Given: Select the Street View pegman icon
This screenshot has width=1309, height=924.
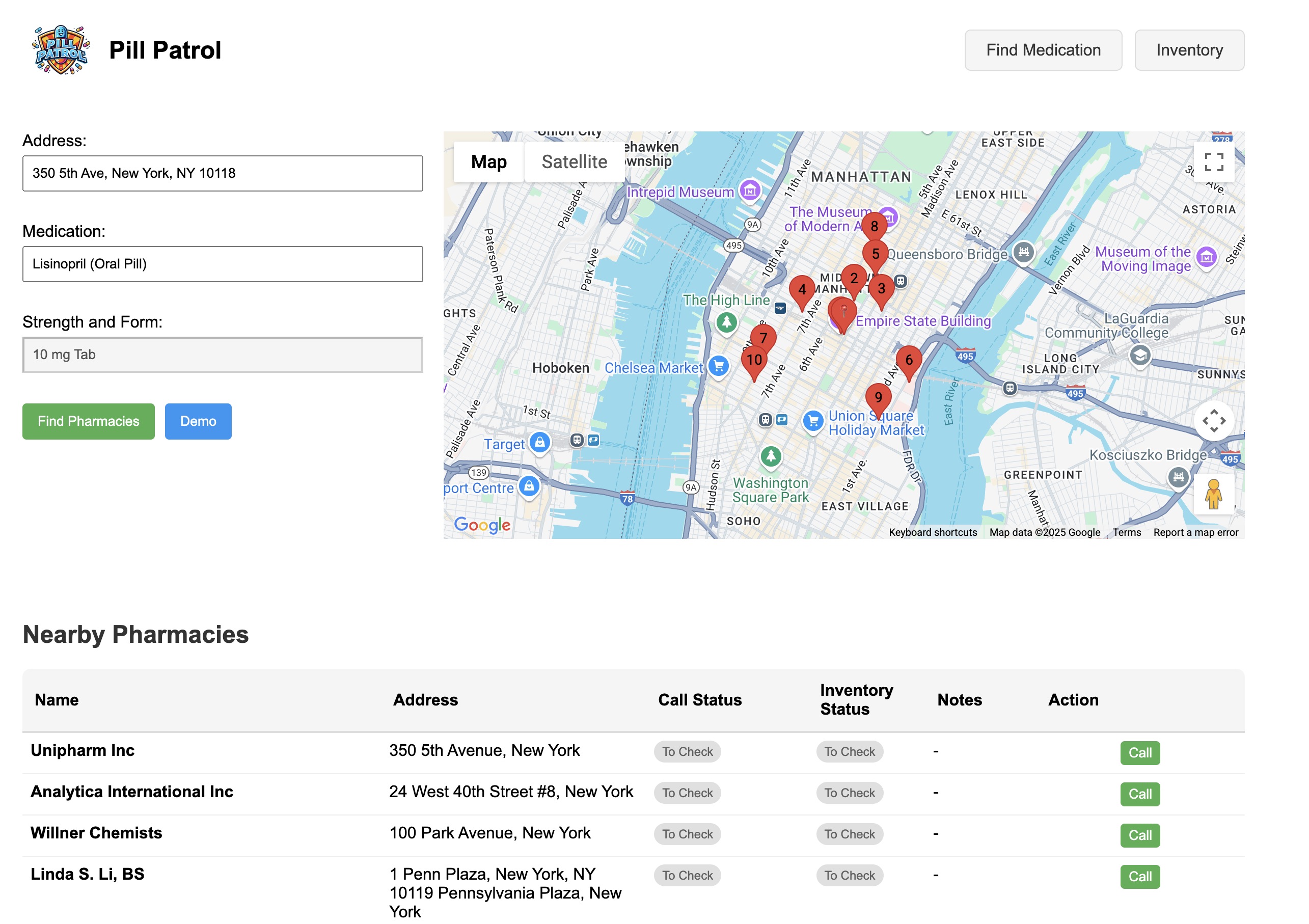Looking at the screenshot, I should click(1213, 494).
